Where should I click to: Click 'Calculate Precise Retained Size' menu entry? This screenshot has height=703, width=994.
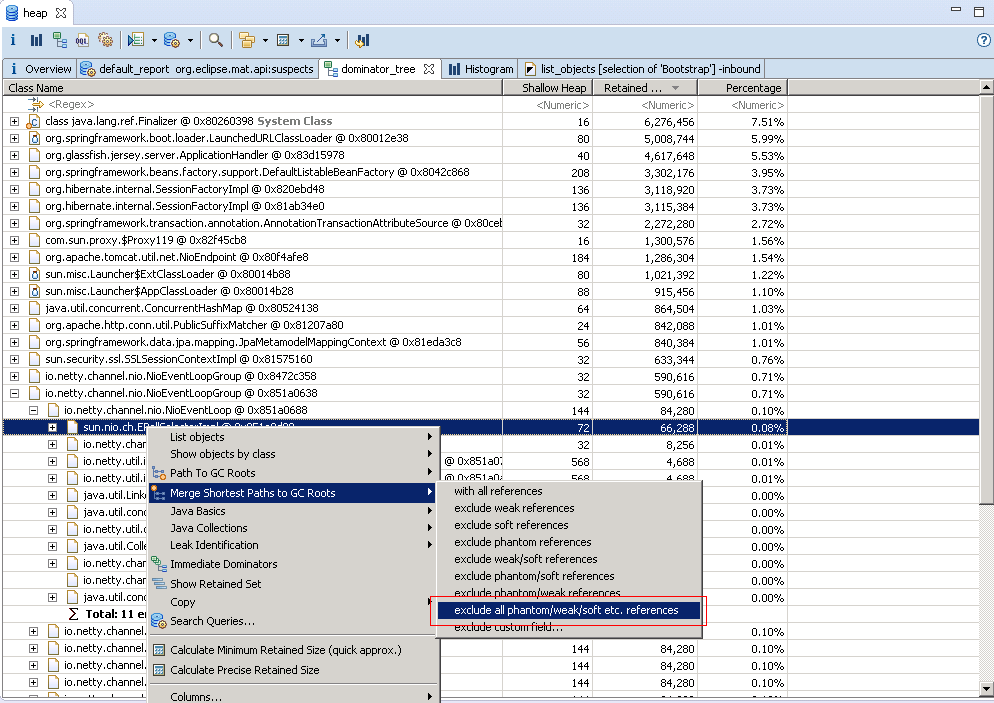coord(244,670)
